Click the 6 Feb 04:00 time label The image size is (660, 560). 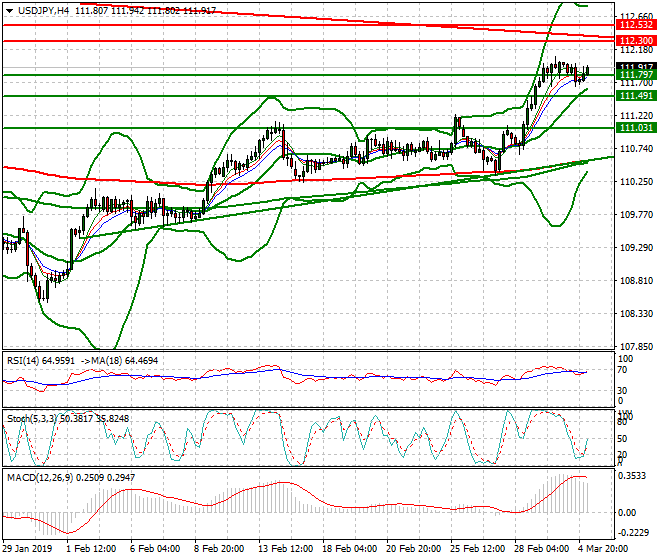click(x=155, y=549)
